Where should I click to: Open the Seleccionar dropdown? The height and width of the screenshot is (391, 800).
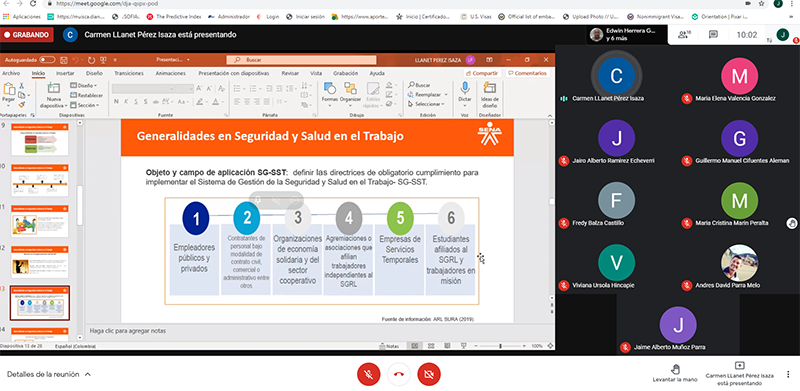pos(427,104)
